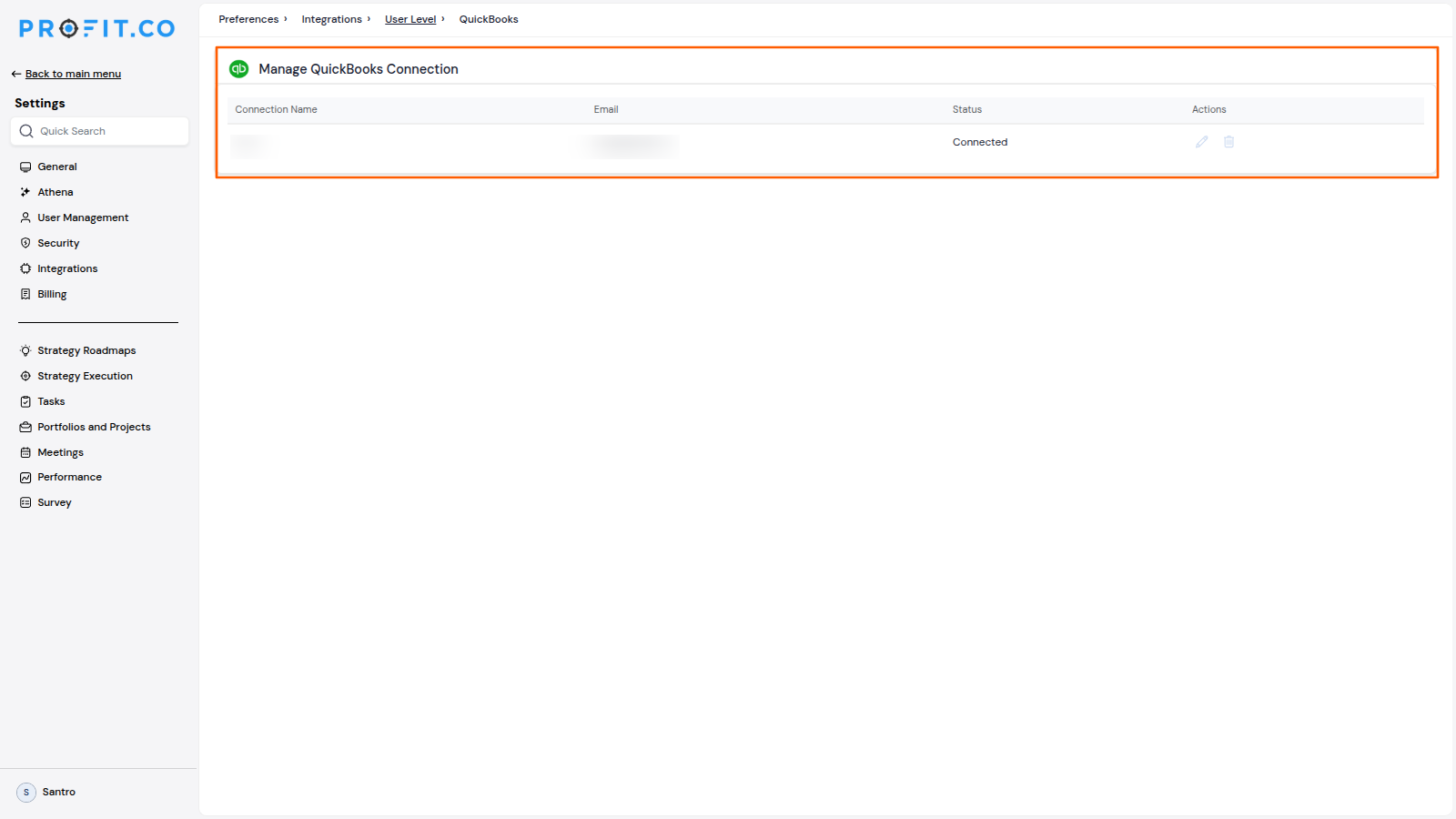Open Integrations settings
Viewport: 1456px width, 819px height.
click(67, 268)
